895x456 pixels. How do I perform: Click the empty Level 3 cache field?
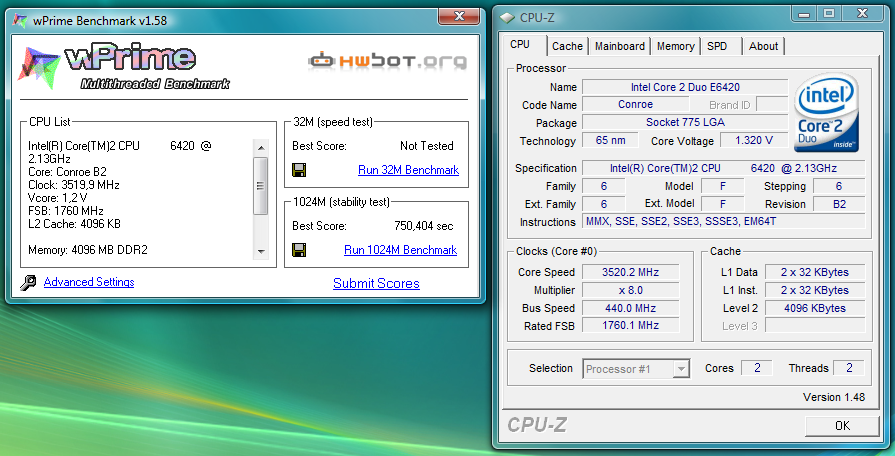coord(815,326)
